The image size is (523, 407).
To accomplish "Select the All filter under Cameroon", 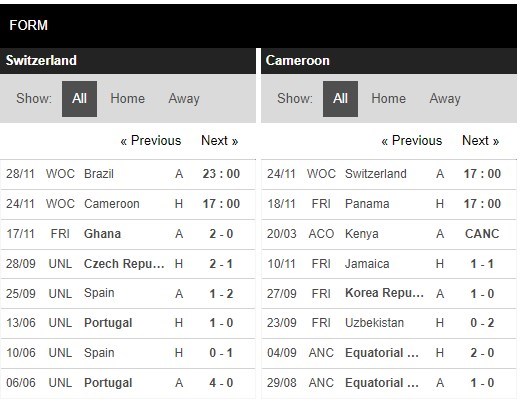I will tap(340, 99).
